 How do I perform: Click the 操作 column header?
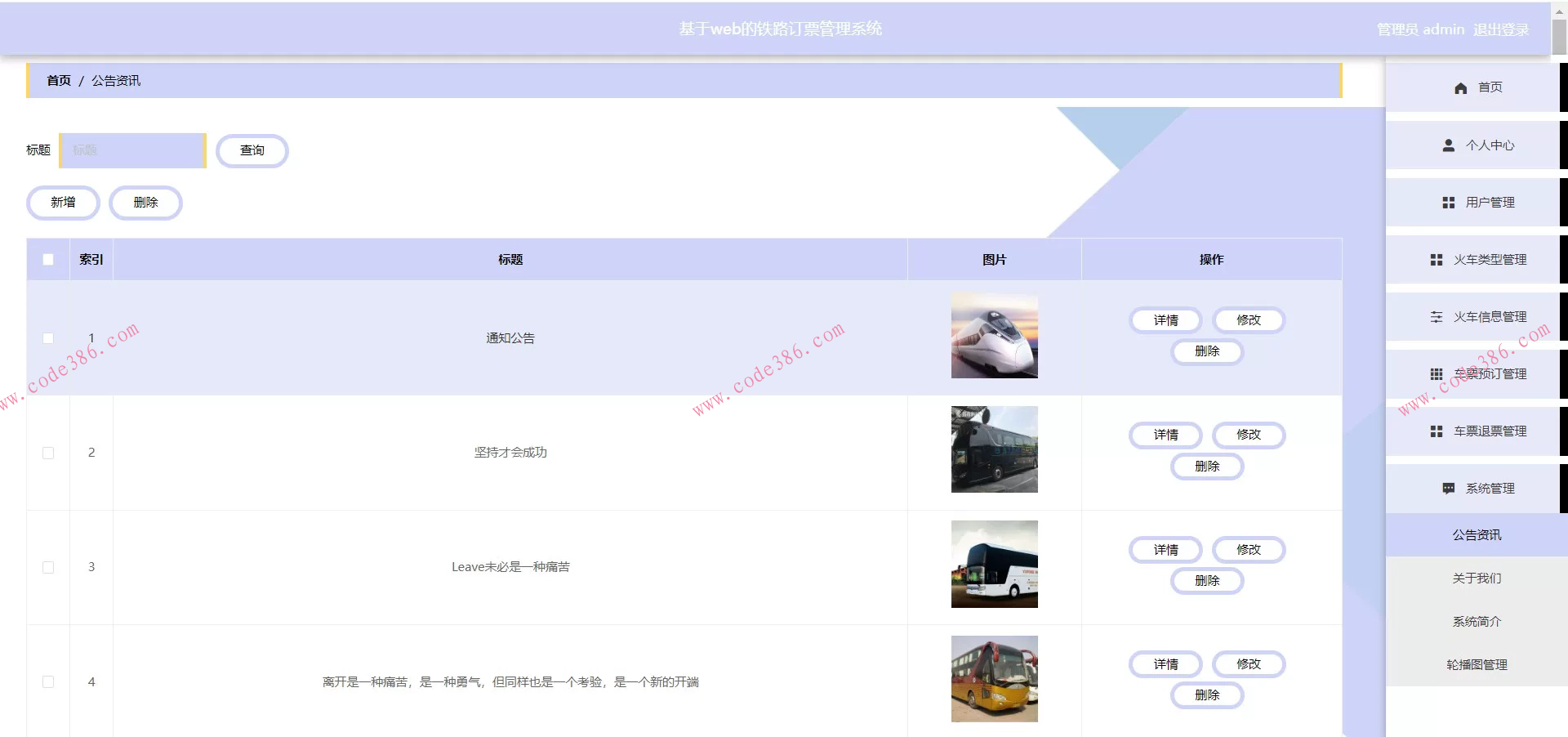[x=1211, y=260]
